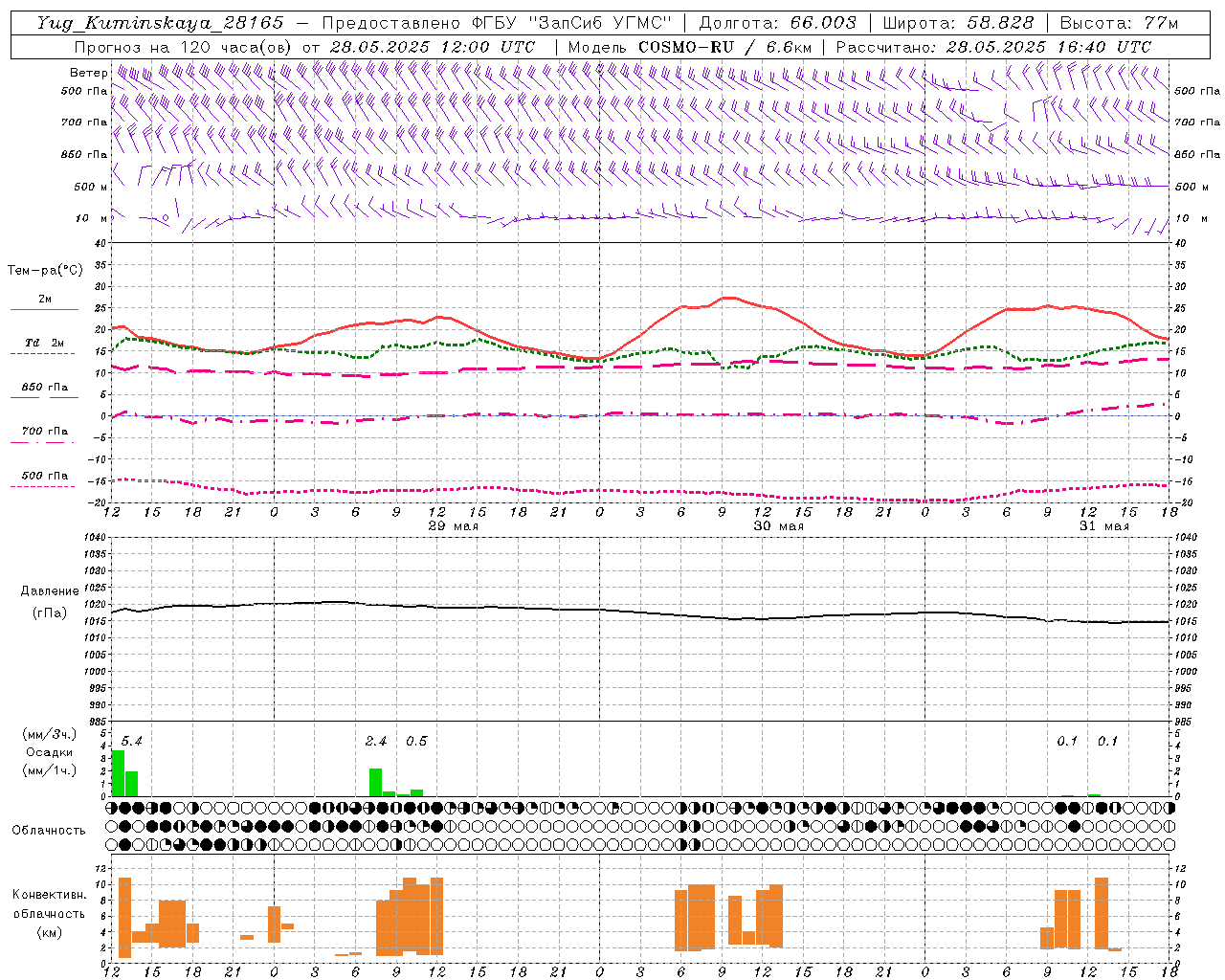The height and width of the screenshot is (980, 1225).
Task: Click the 5.4 precipitation total value
Action: [132, 742]
